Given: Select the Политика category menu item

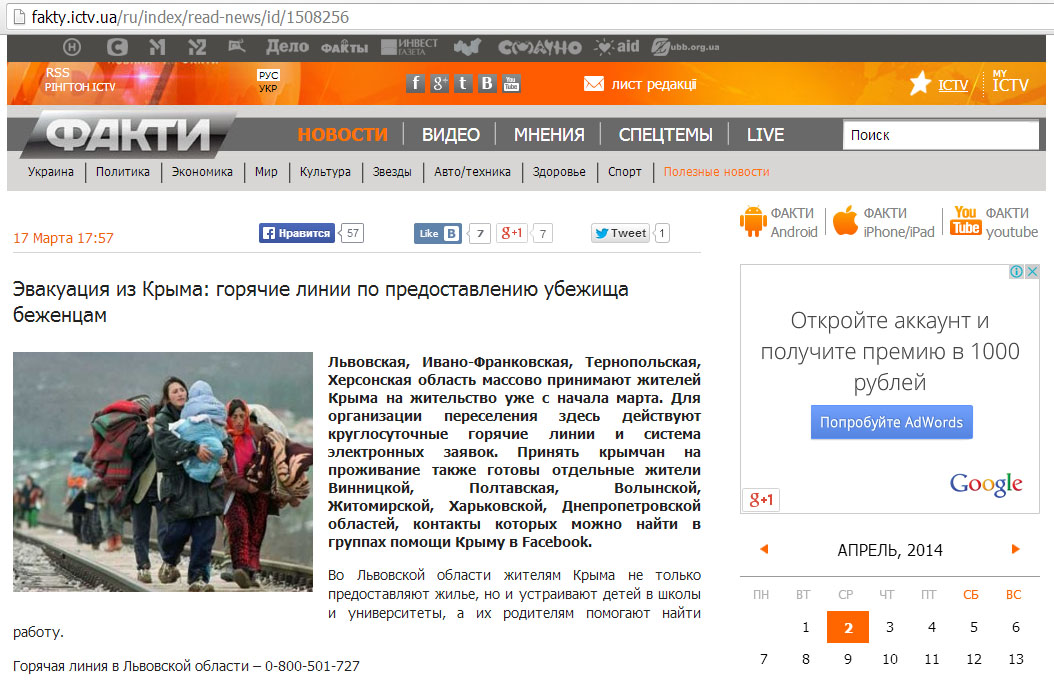Looking at the screenshot, I should [123, 172].
